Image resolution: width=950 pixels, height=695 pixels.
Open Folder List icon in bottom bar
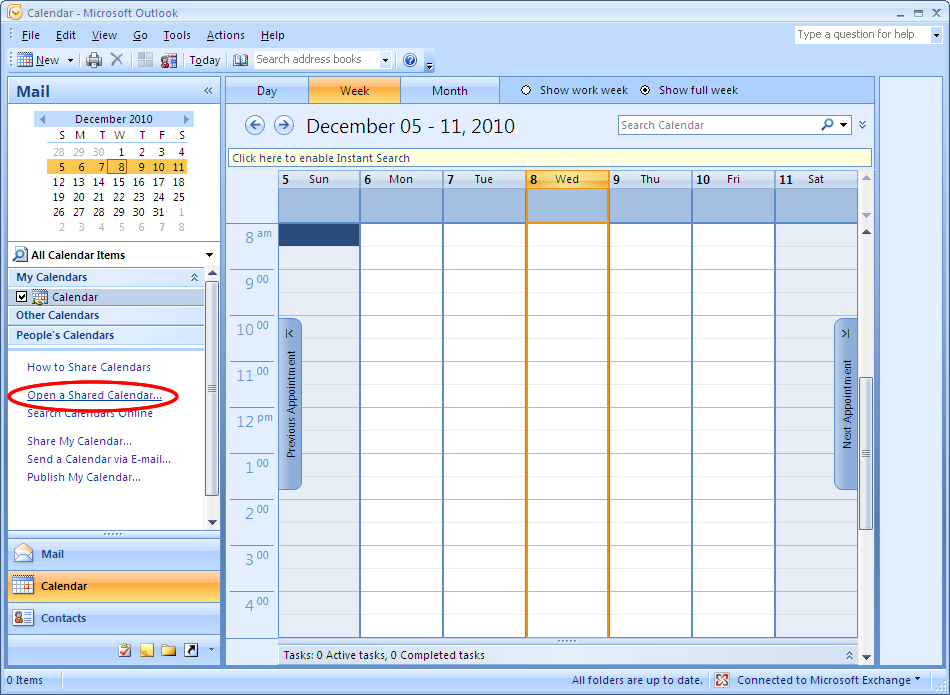click(x=168, y=650)
